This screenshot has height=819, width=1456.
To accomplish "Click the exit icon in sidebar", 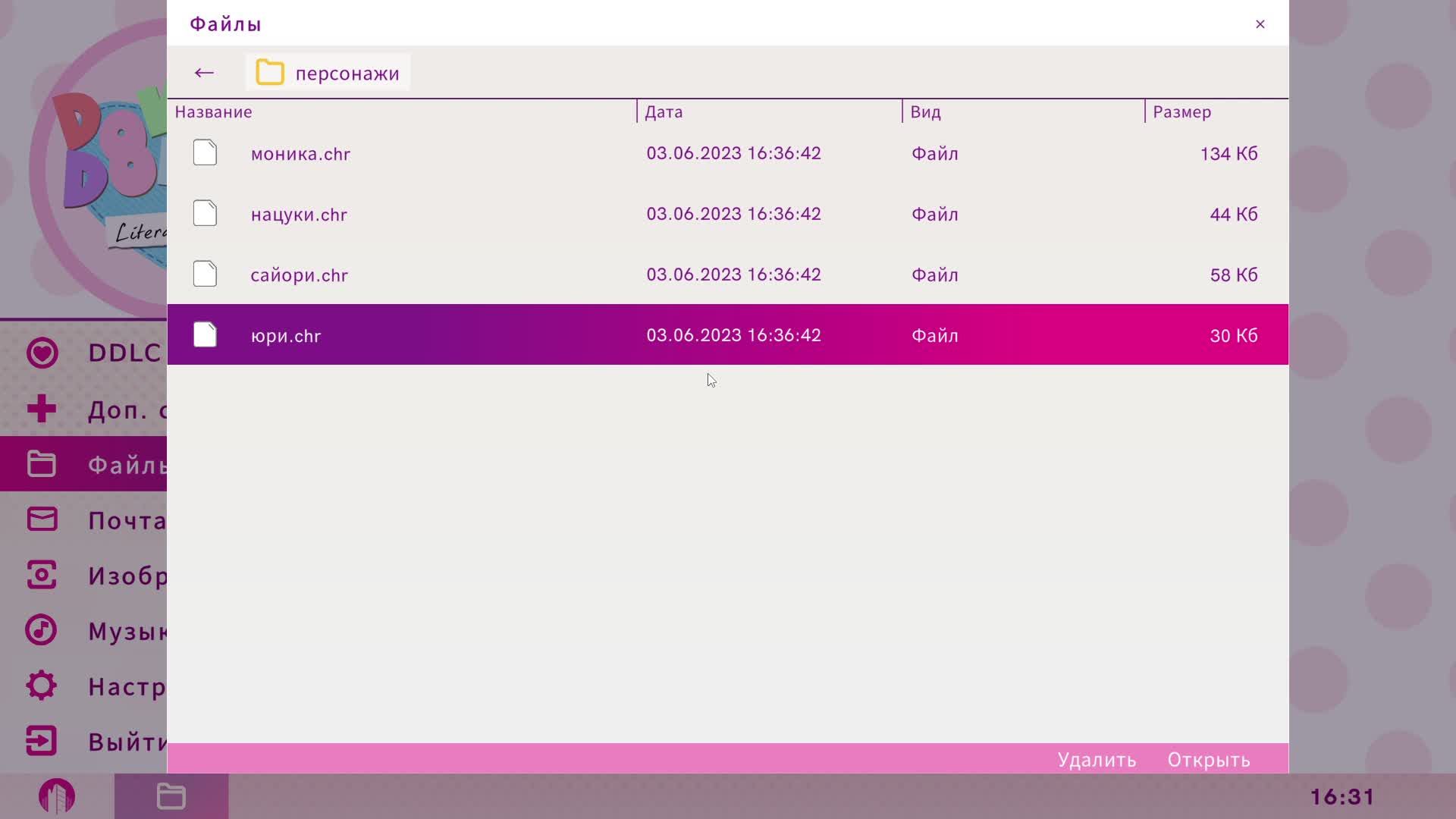I will pos(42,741).
